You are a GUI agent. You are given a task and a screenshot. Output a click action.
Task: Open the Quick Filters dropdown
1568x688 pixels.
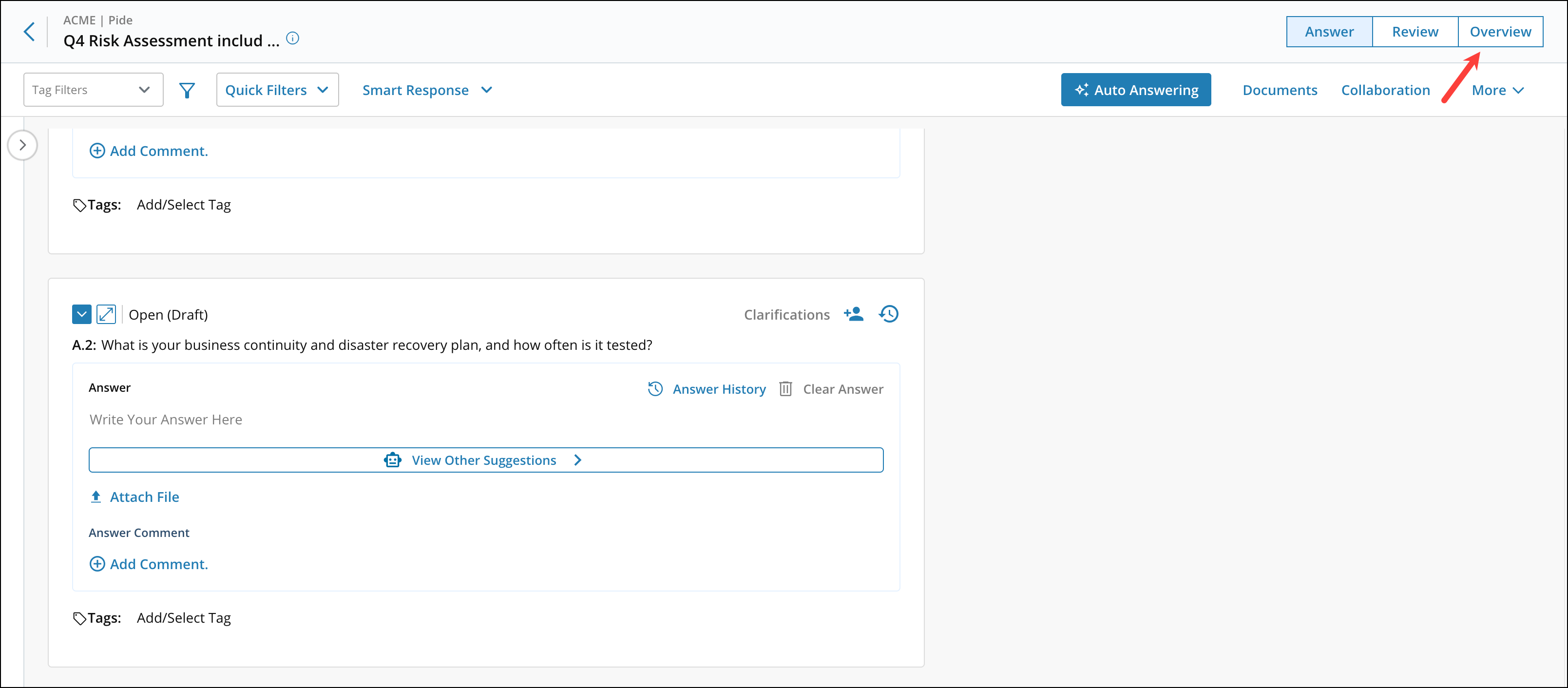pos(277,90)
